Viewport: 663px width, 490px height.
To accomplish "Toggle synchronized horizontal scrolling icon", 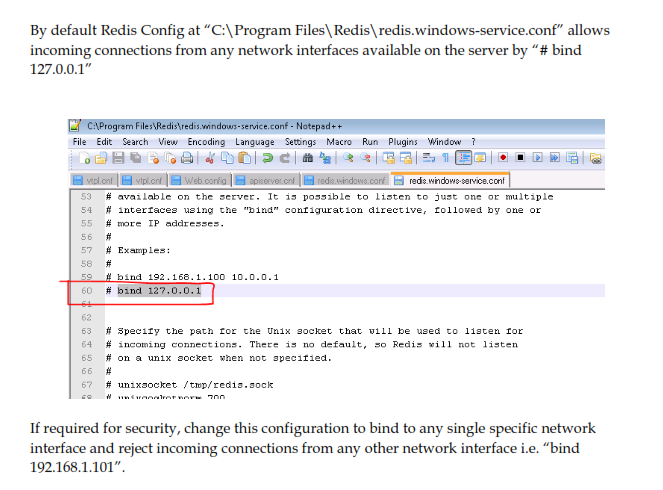I will click(405, 158).
